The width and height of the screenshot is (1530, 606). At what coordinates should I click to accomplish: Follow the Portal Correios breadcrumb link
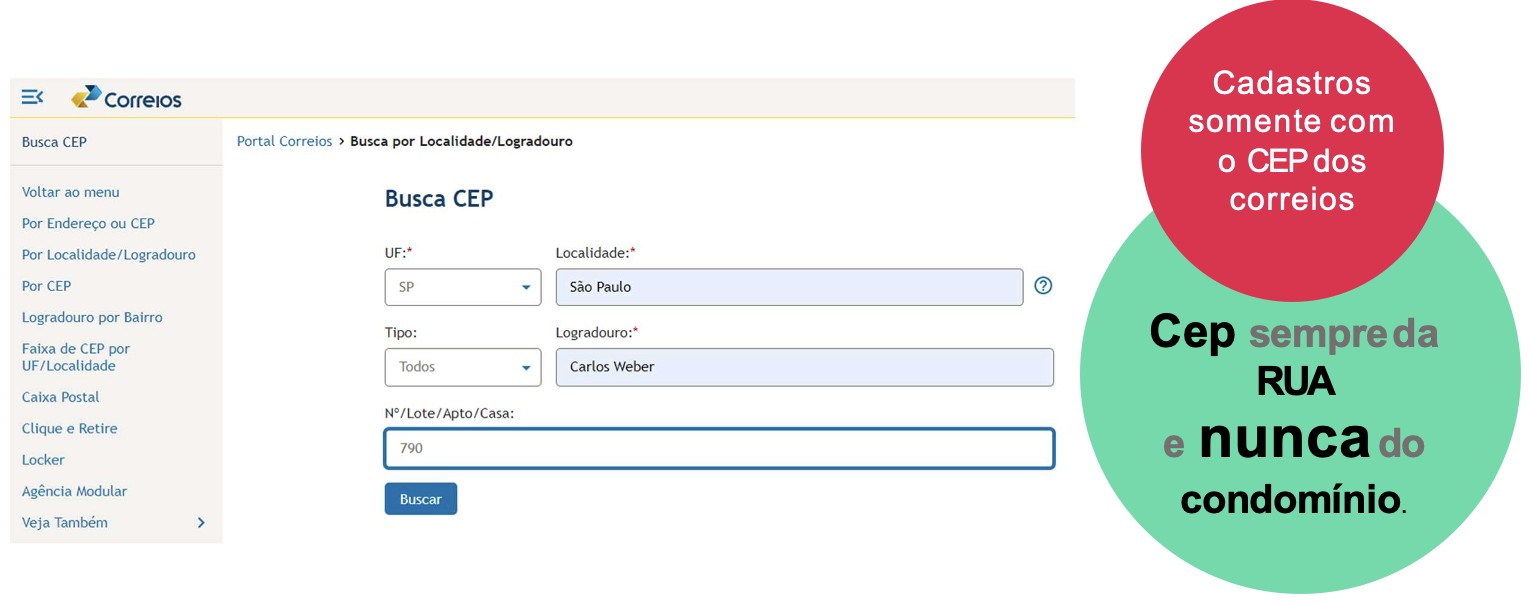pos(284,142)
